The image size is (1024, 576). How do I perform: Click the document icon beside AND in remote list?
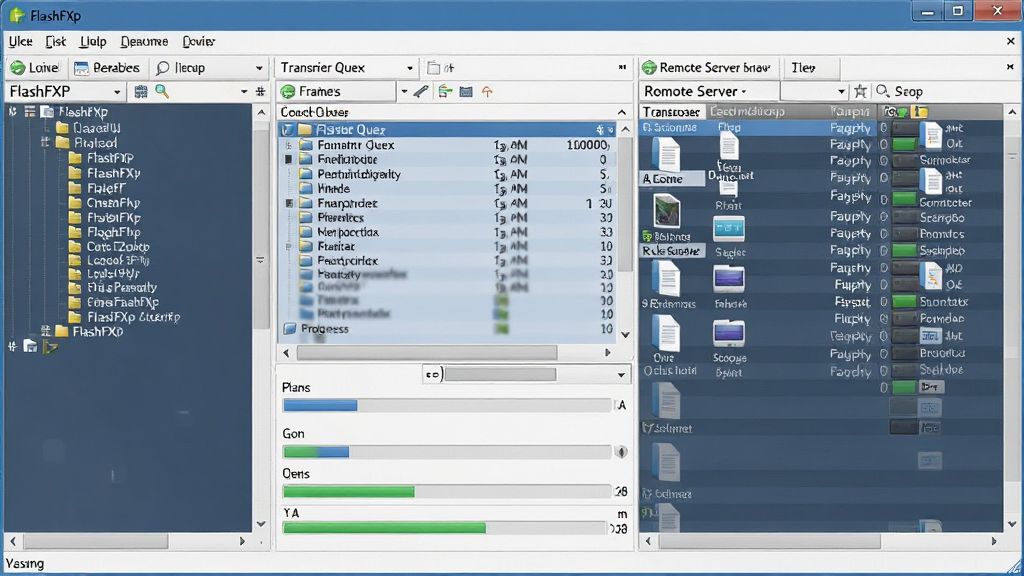click(x=931, y=276)
